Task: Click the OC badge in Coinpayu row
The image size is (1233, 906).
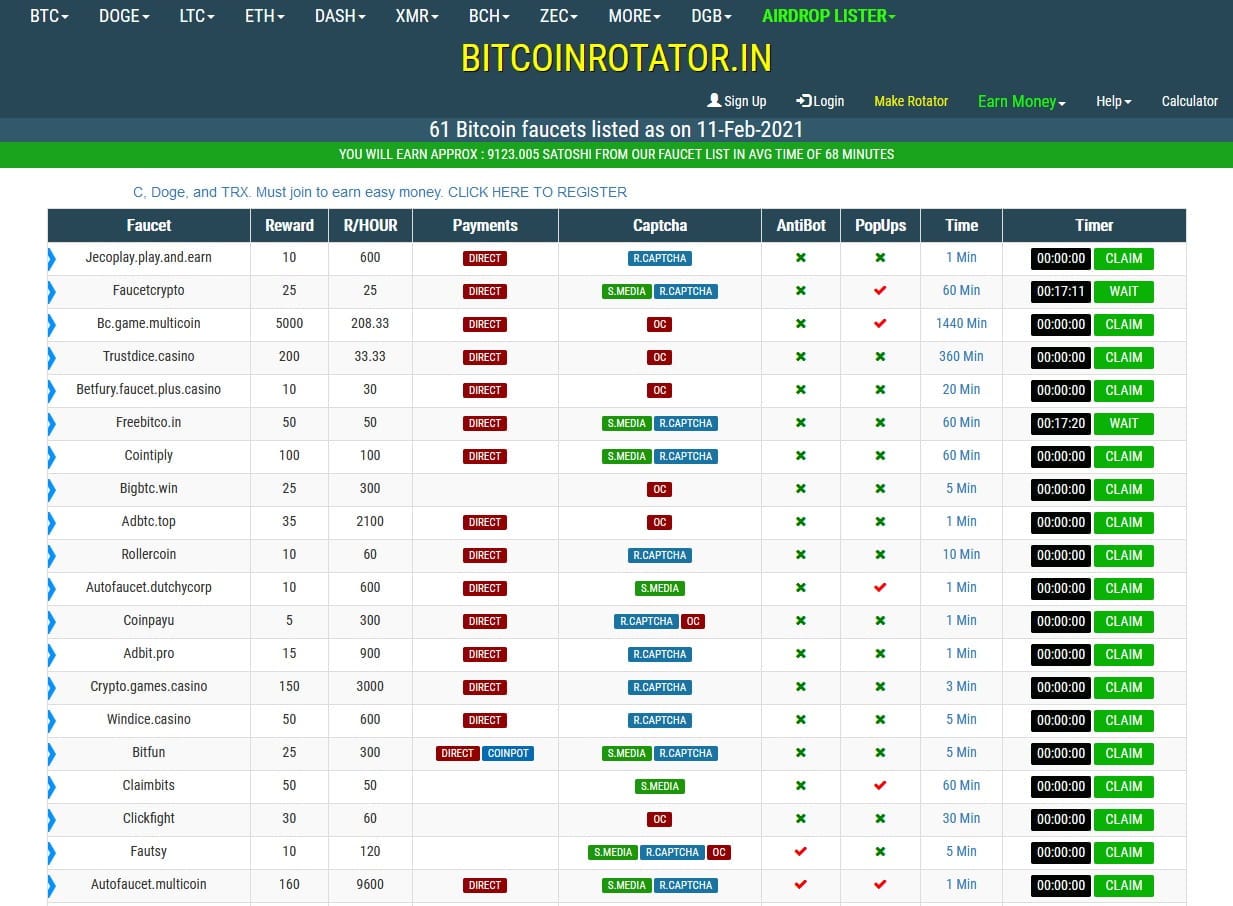Action: click(693, 621)
